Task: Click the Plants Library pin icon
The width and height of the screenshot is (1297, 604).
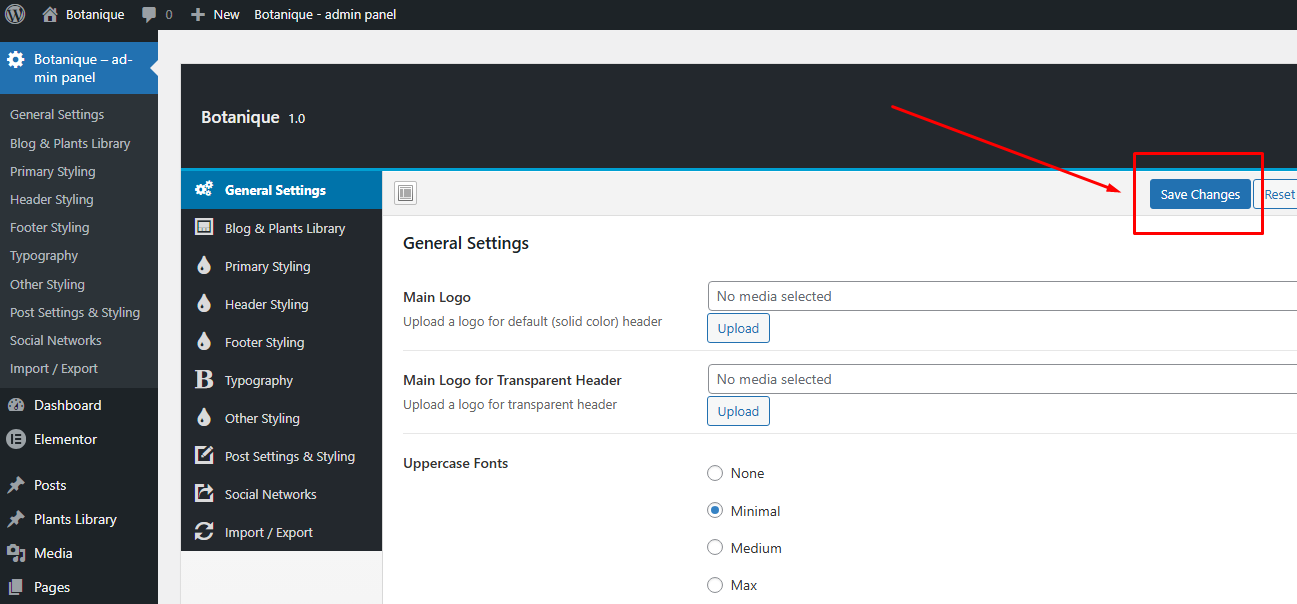Action: tap(16, 519)
